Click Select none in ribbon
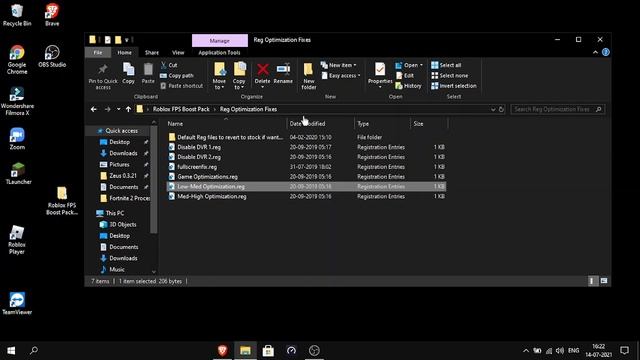640x360 pixels. [x=449, y=76]
